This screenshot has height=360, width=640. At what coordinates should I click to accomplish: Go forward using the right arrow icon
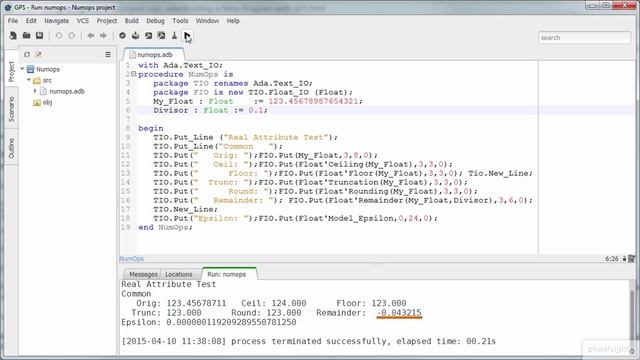tap(103, 36)
